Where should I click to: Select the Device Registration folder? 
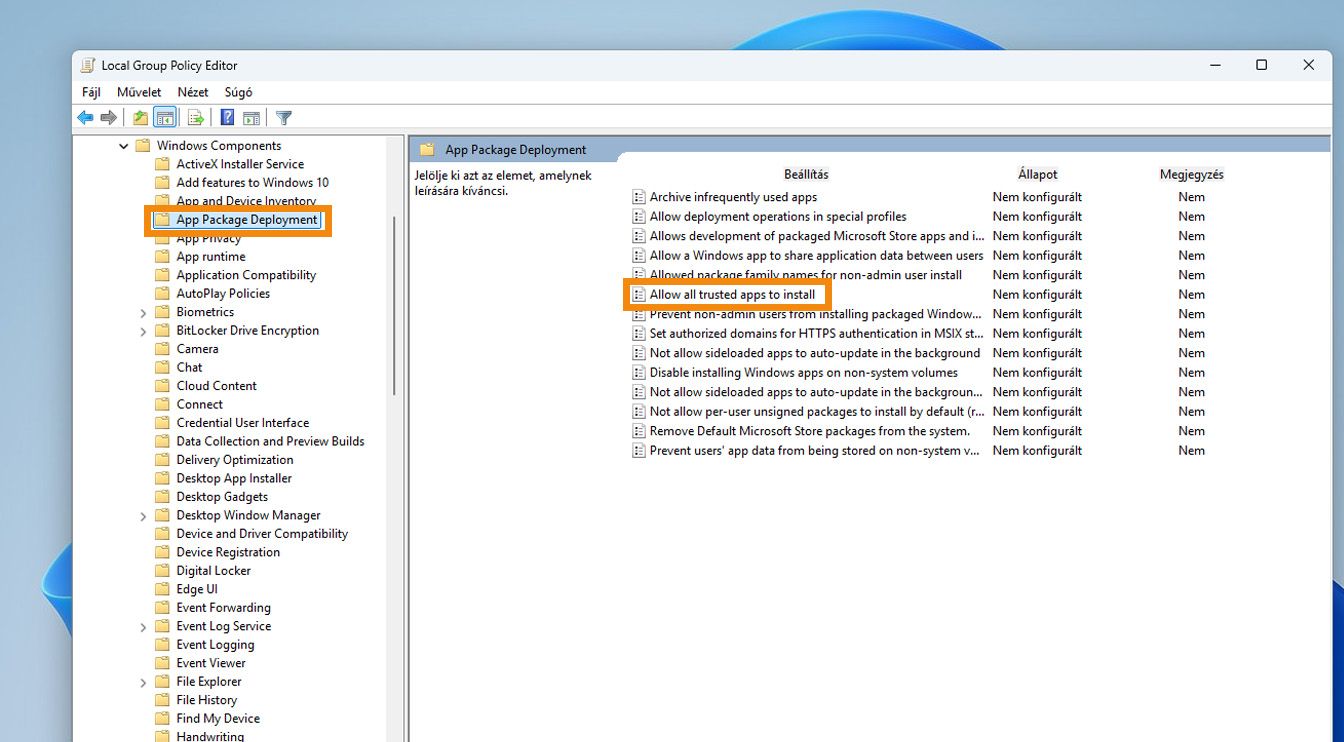click(x=228, y=552)
